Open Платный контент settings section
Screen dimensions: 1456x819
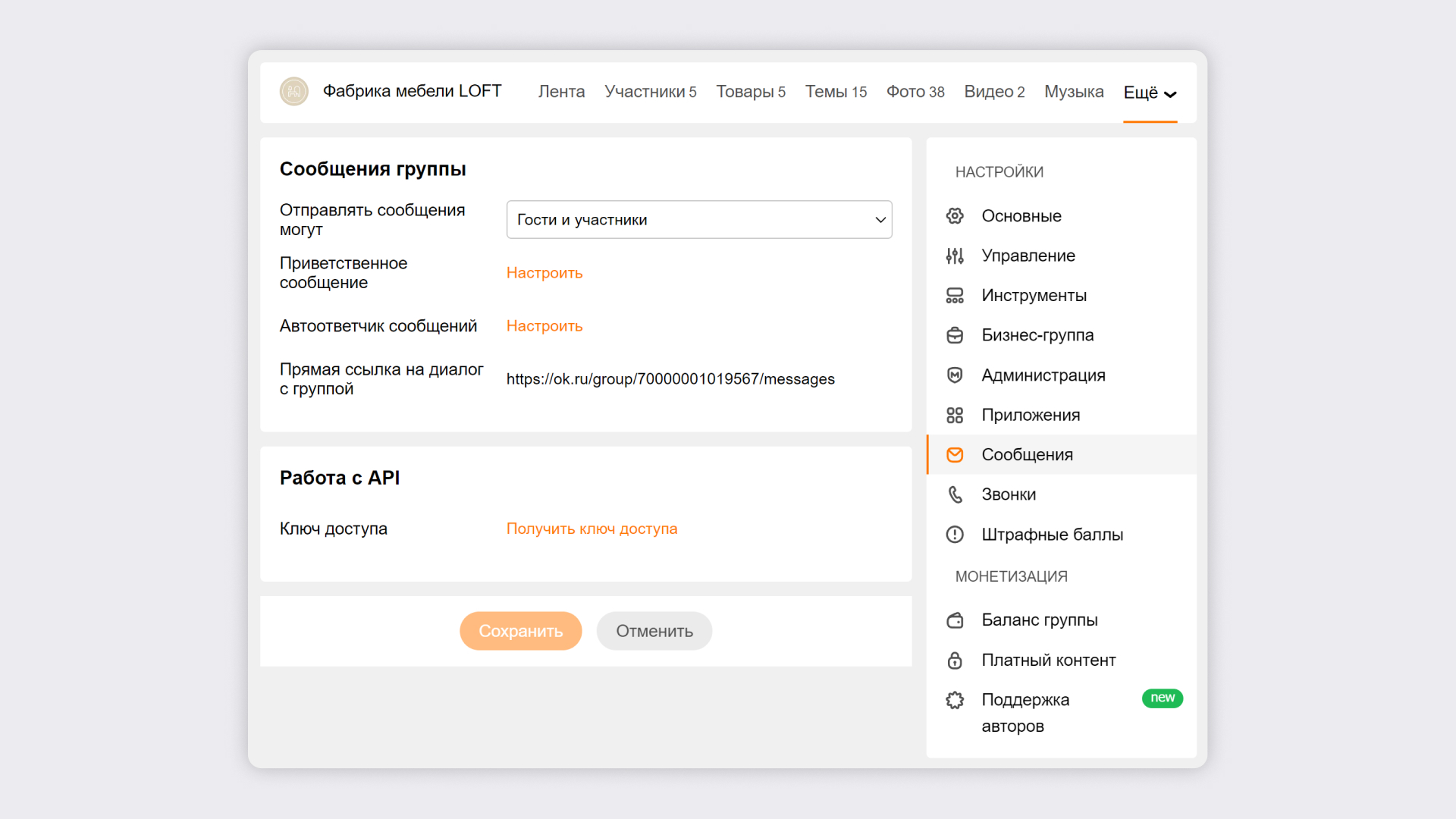tap(1050, 659)
